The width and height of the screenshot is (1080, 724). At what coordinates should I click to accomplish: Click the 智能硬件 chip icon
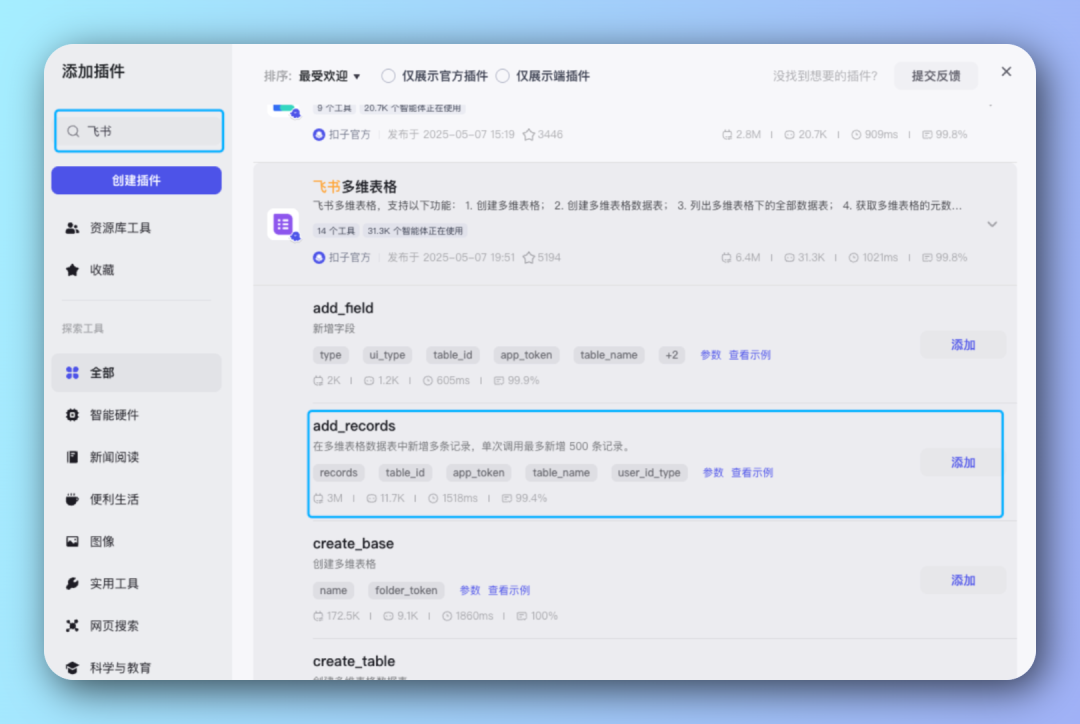72,415
